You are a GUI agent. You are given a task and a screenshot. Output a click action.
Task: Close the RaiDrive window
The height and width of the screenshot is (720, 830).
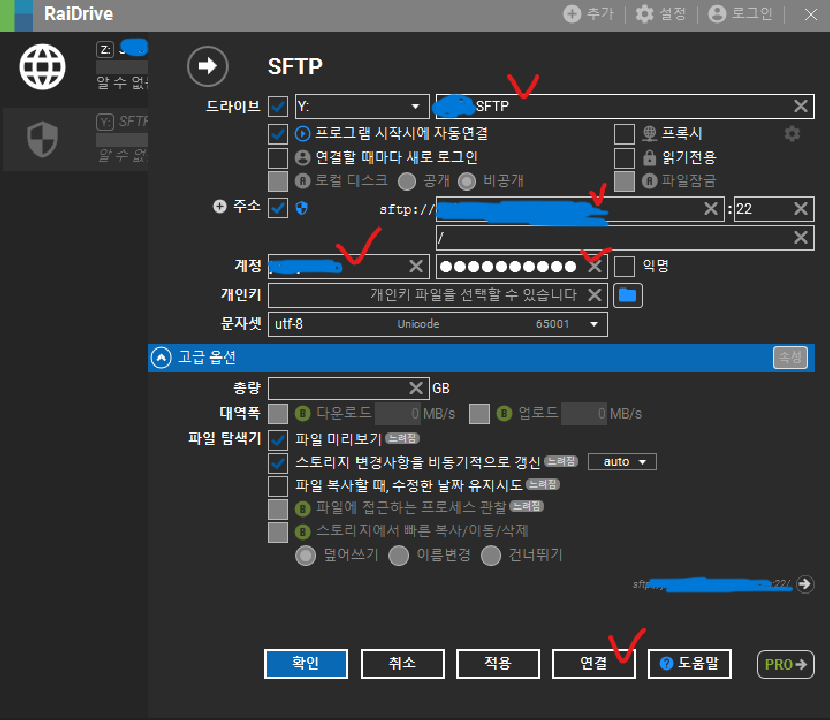tap(810, 14)
